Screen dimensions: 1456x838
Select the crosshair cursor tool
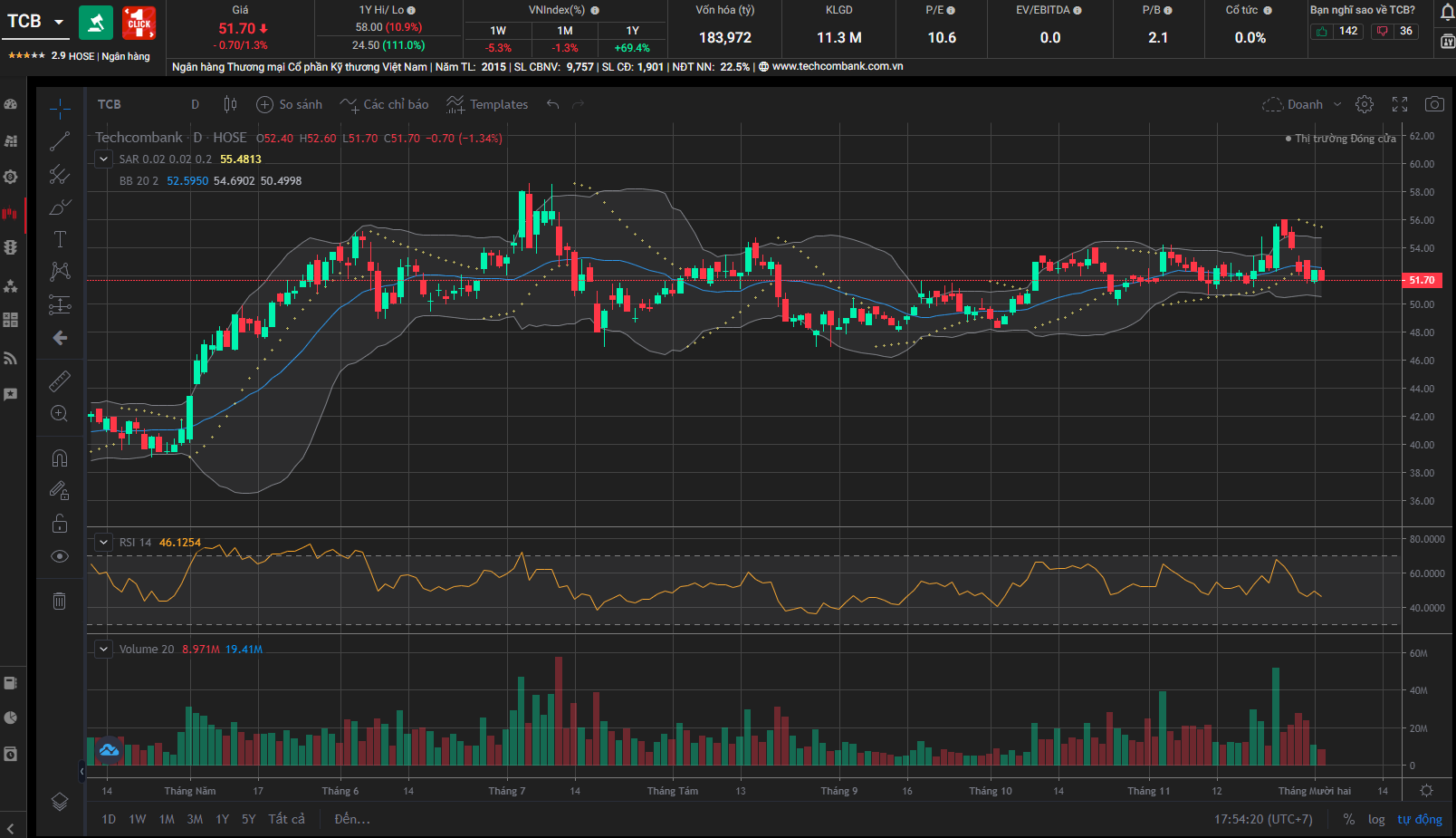pos(60,110)
